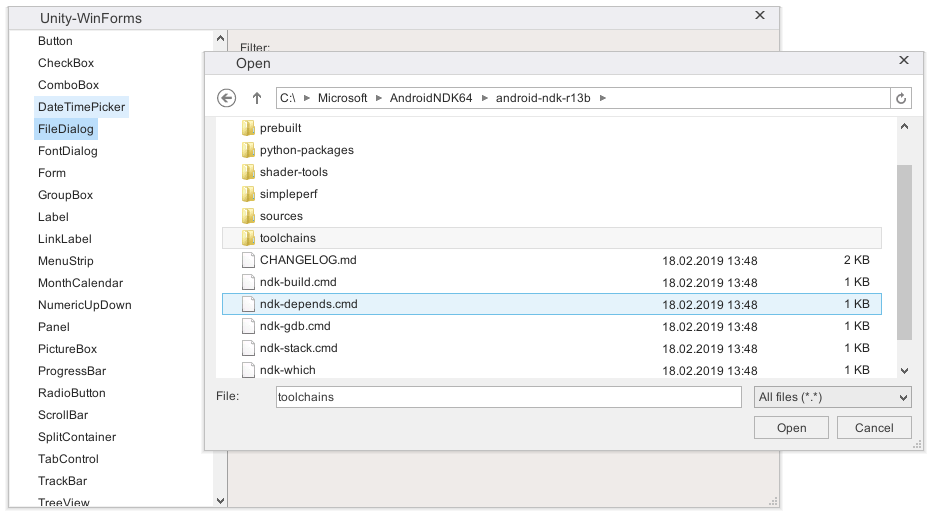Click scroll down arrow in file list
The width and height of the screenshot is (933, 518).
coord(904,371)
